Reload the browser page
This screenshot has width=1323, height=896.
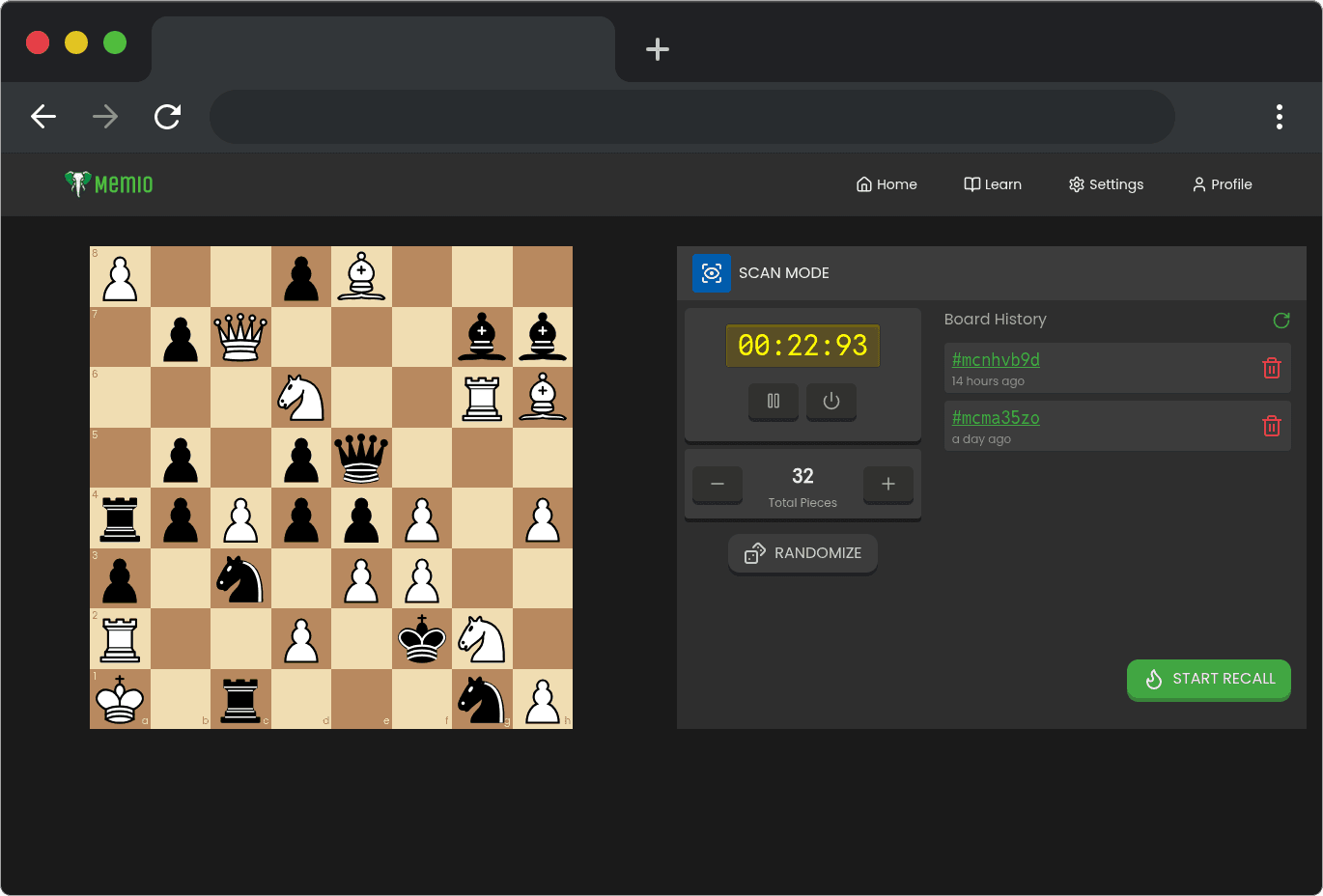168,117
